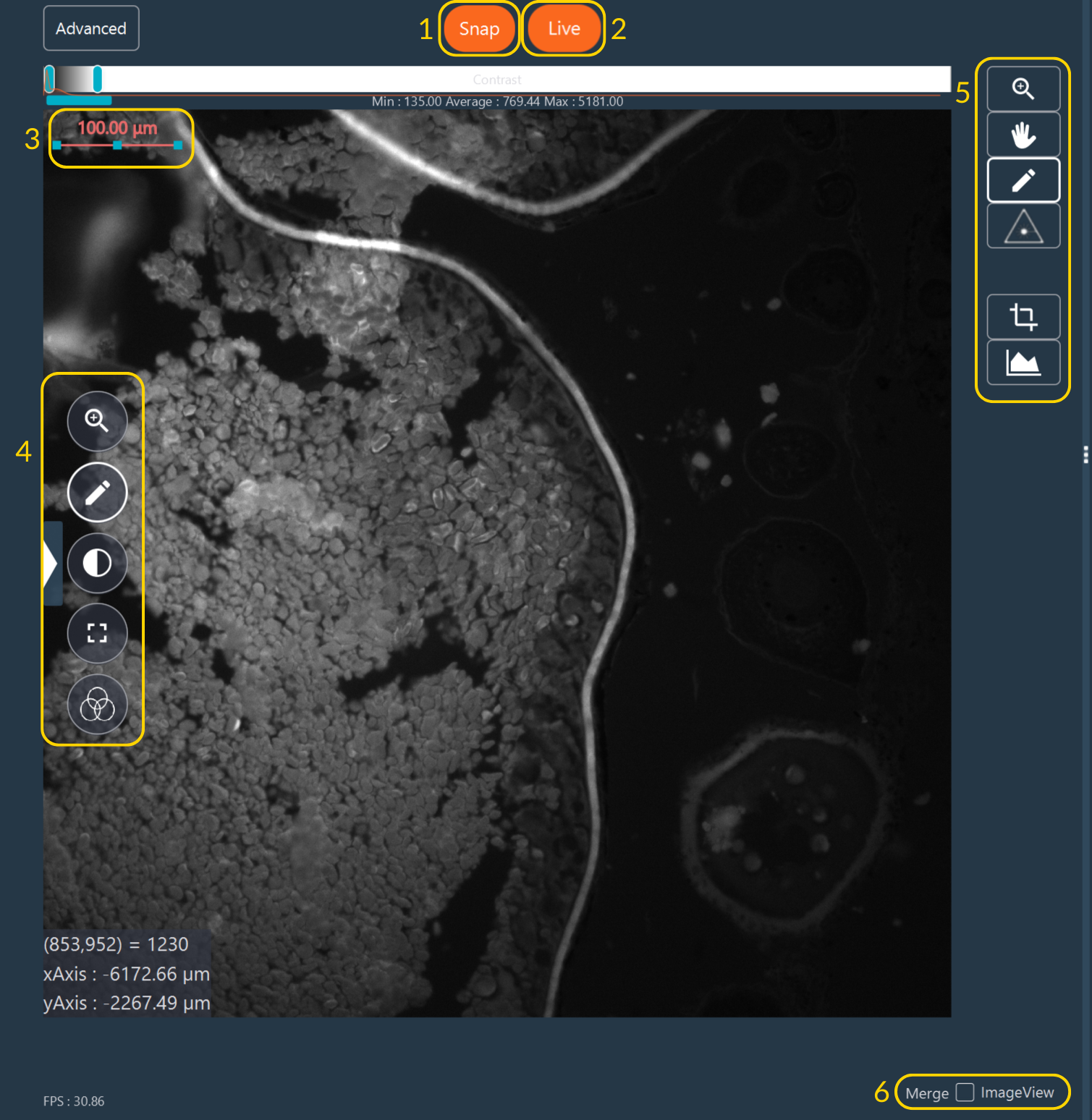Screen dimensions: 1092x1120
Task: Click the left Contrast slider handle
Action: click(x=51, y=80)
